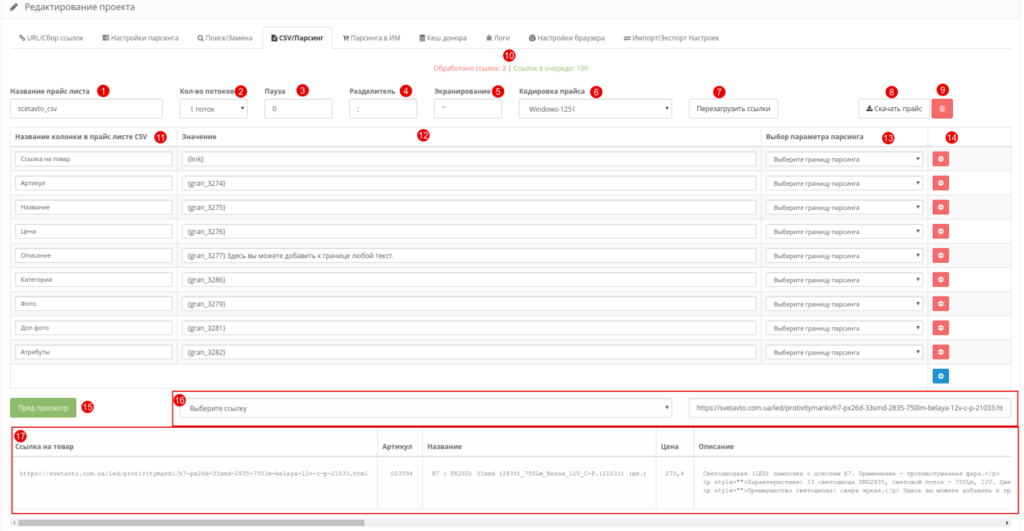Edit the {gran_3281} value field
The image size is (1024, 531).
pyautogui.click(x=469, y=328)
